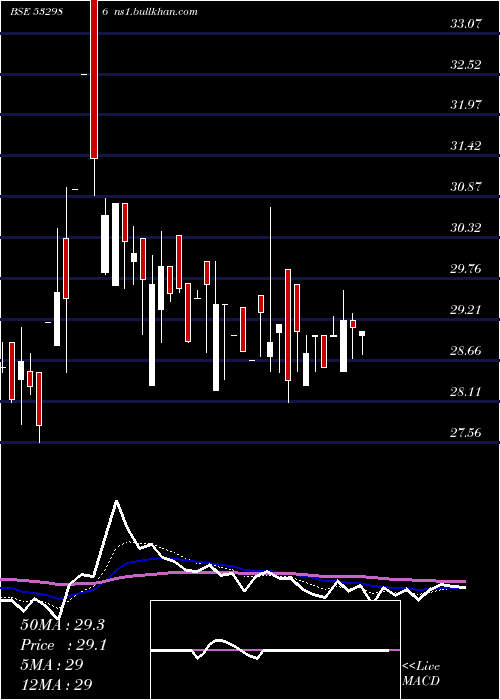Image resolution: width=500 pixels, height=700 pixels.
Task: Click the 28.11 price axis label
Action: (466, 392)
